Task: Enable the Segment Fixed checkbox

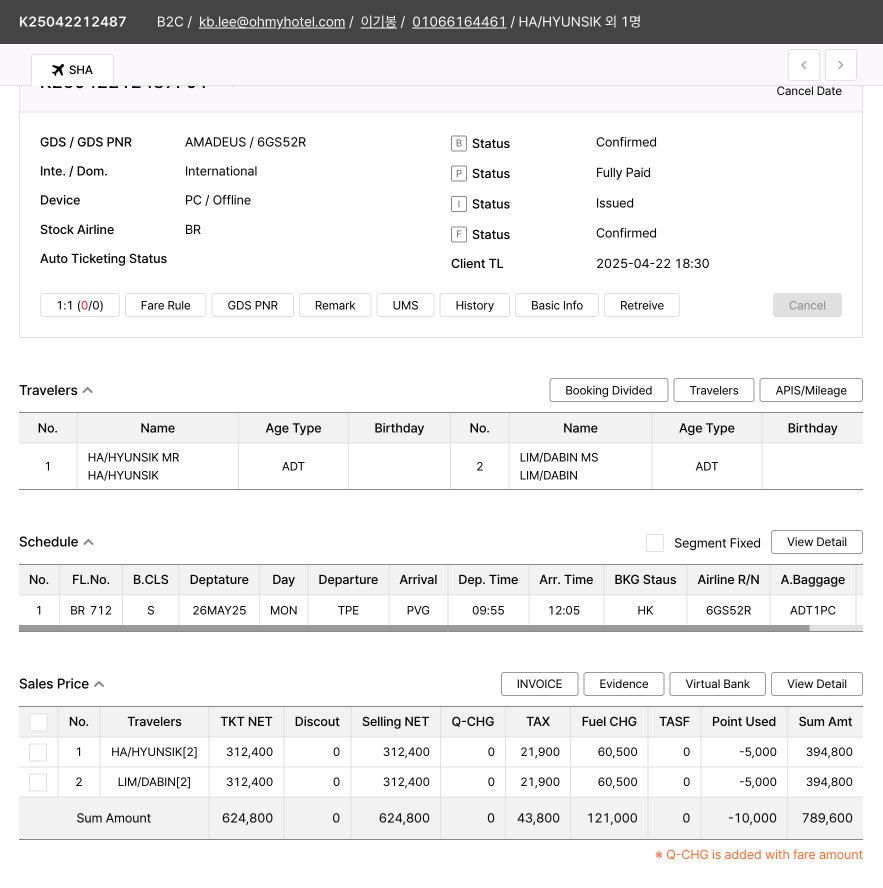Action: [x=655, y=543]
